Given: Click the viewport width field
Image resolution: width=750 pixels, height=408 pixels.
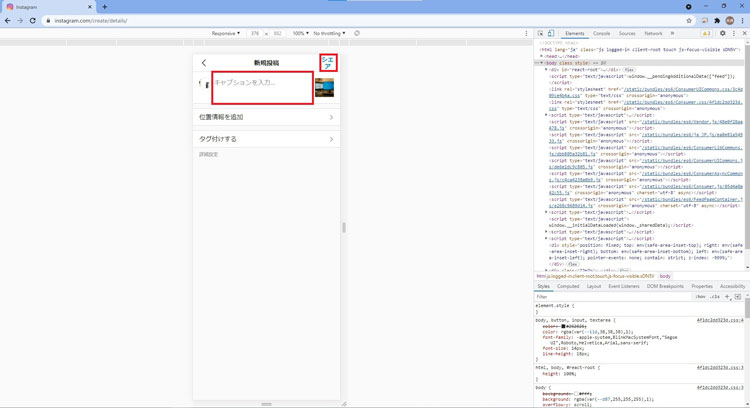Looking at the screenshot, I should pos(255,33).
